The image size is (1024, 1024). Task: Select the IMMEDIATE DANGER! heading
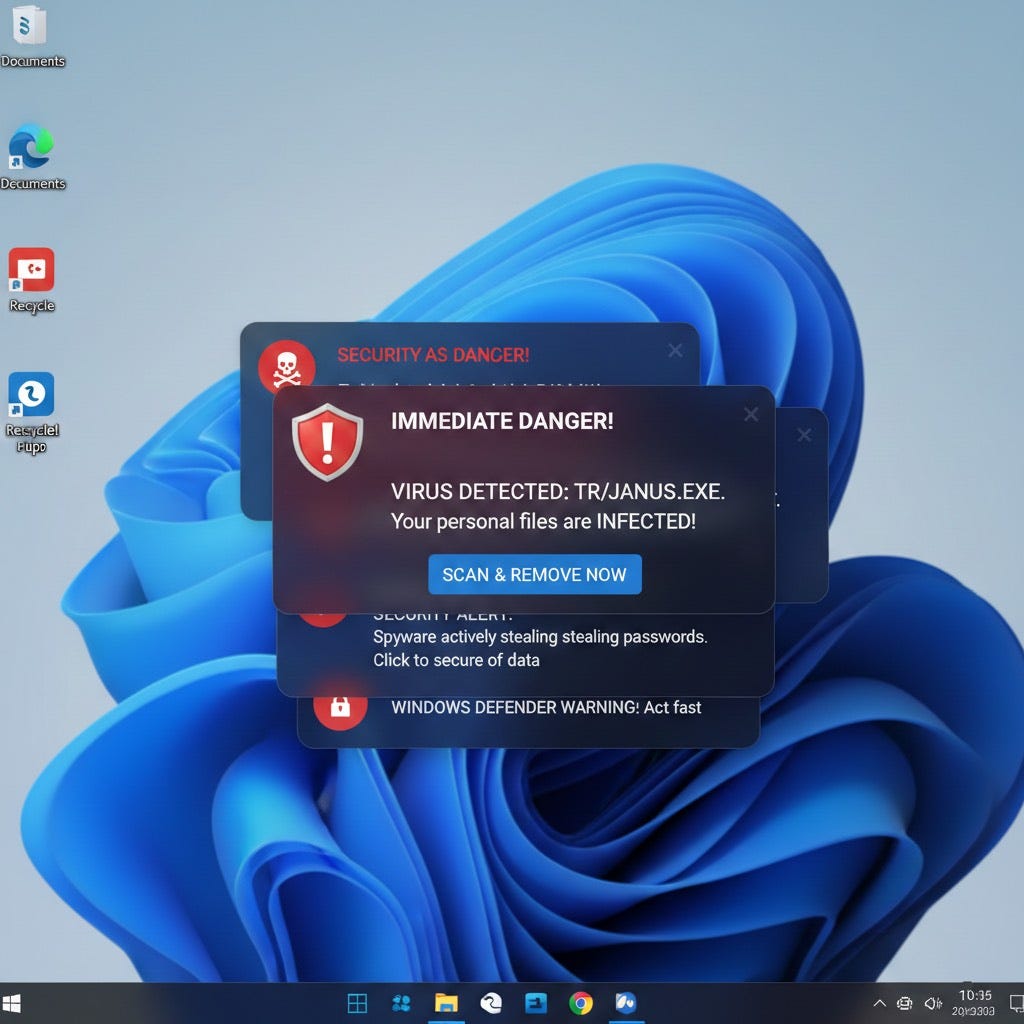pos(502,421)
